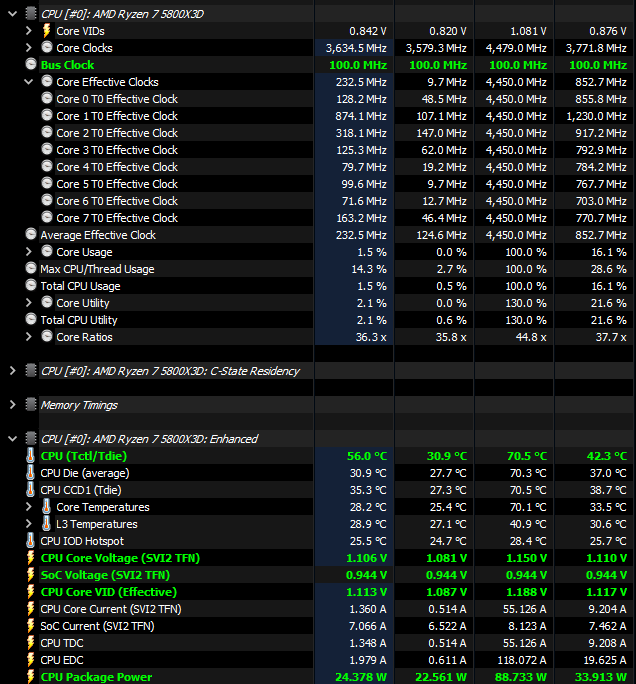Click the lightning icon for CPU Core Voltage (SVI2 TFN)
Image resolution: width=636 pixels, height=684 pixels.
[x=31, y=558]
